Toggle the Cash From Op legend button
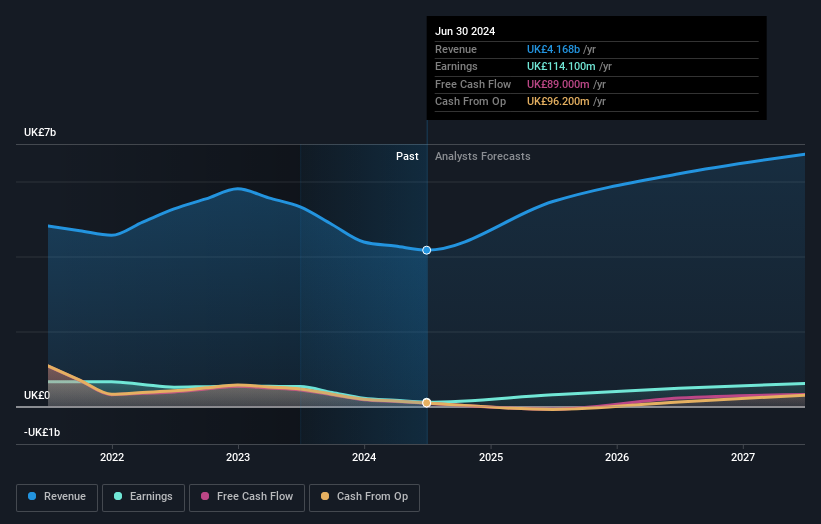Screen dimensions: 821x524 pyautogui.click(x=364, y=497)
